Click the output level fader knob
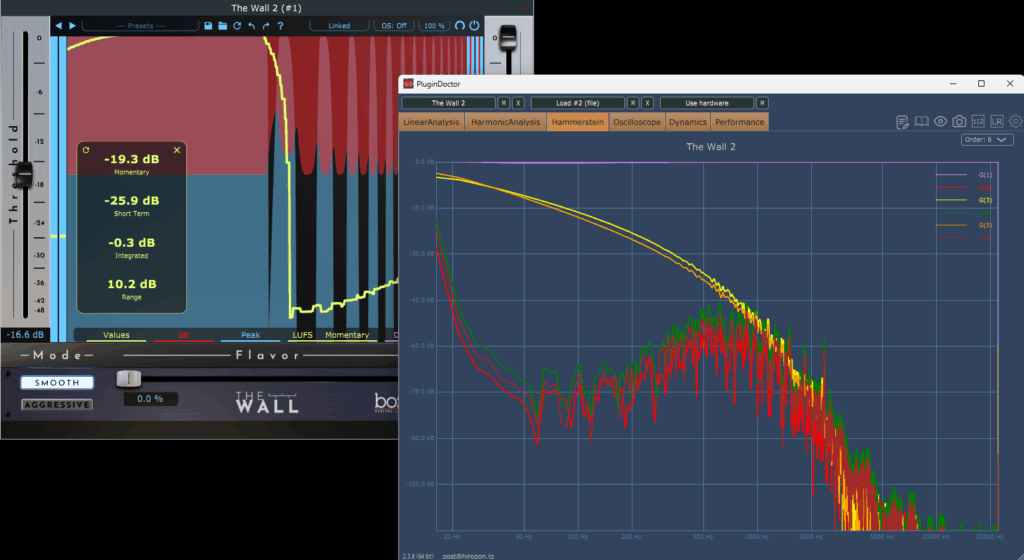Viewport: 1024px width, 560px height. tap(507, 37)
